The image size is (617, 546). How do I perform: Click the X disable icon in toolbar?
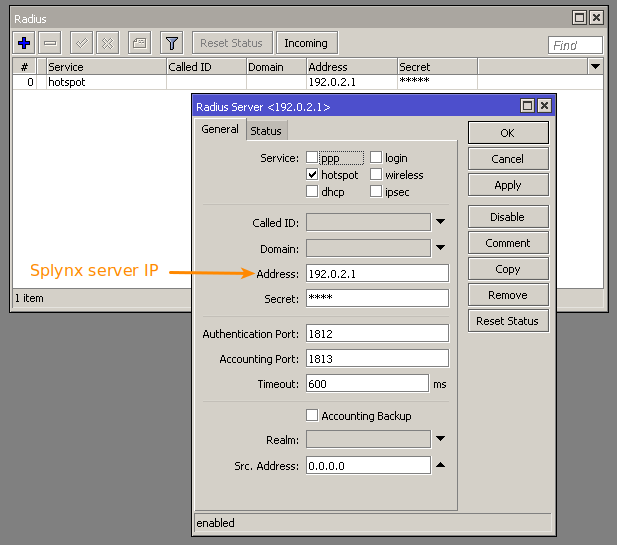coord(107,43)
